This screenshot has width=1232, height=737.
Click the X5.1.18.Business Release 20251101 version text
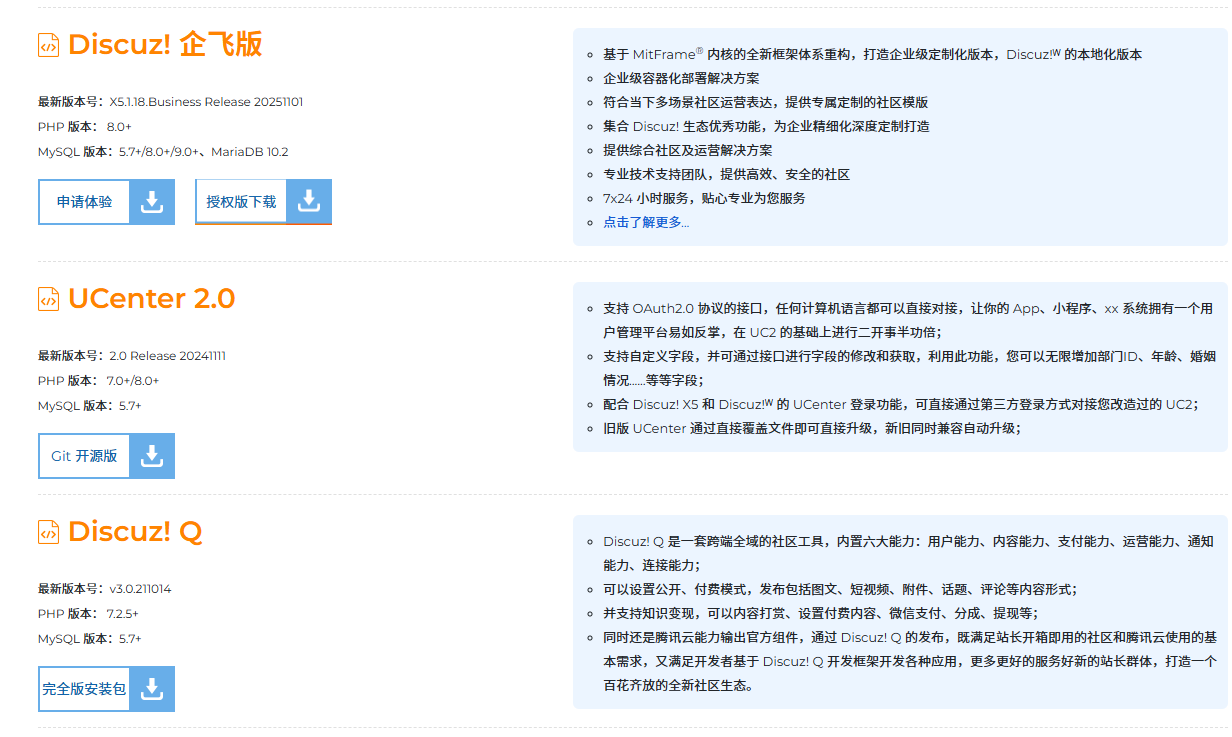point(206,102)
